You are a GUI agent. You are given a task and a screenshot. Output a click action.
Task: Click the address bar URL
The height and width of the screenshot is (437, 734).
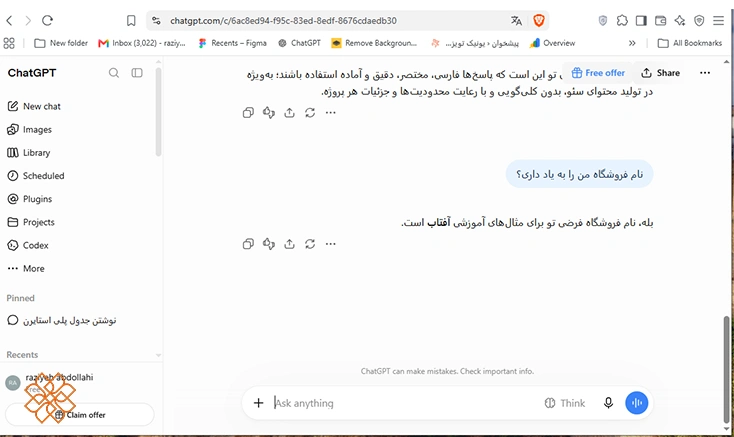coord(283,21)
